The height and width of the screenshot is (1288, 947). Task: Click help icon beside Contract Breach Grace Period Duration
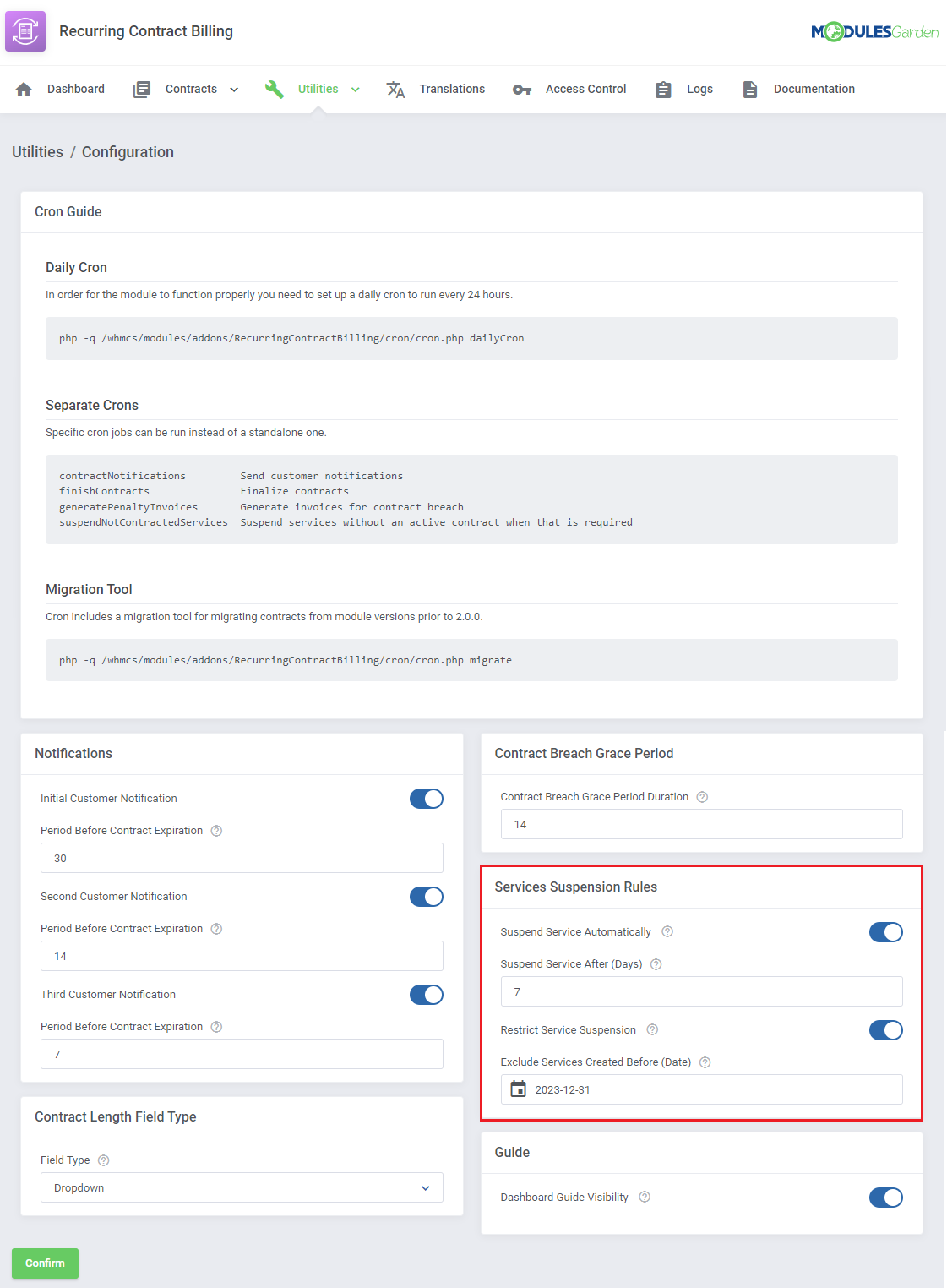702,797
